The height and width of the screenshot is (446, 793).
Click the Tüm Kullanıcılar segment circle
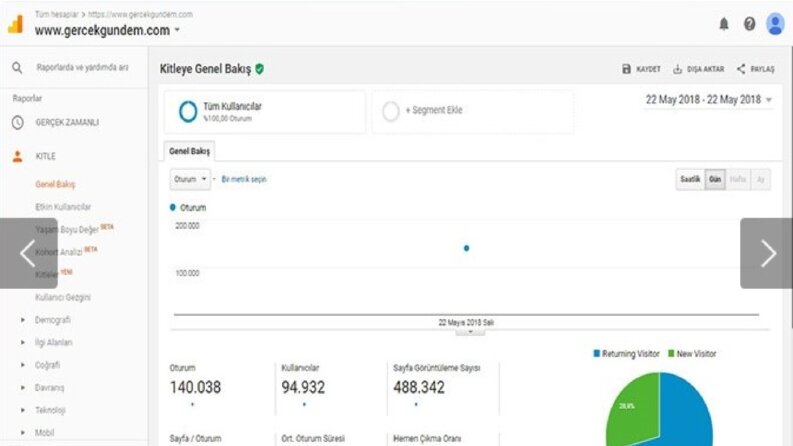188,111
